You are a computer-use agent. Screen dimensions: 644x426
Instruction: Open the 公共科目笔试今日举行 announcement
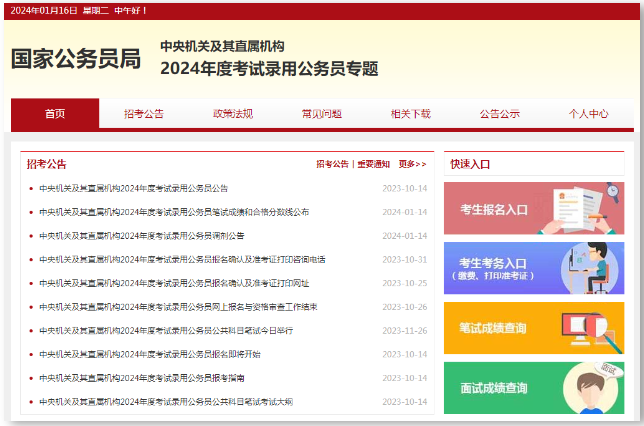tap(166, 331)
